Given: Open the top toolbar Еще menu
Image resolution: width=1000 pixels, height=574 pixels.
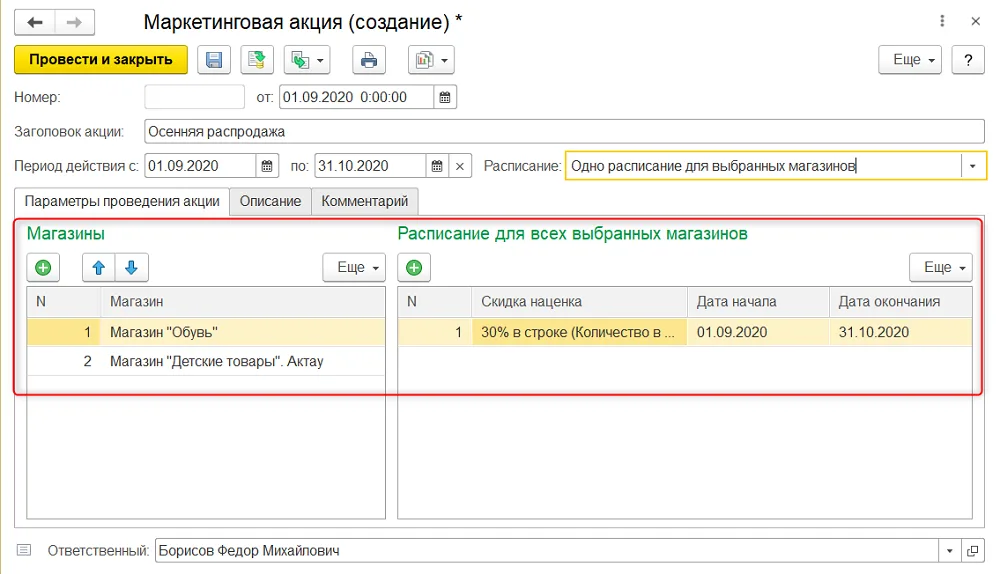Looking at the screenshot, I should pos(910,60).
